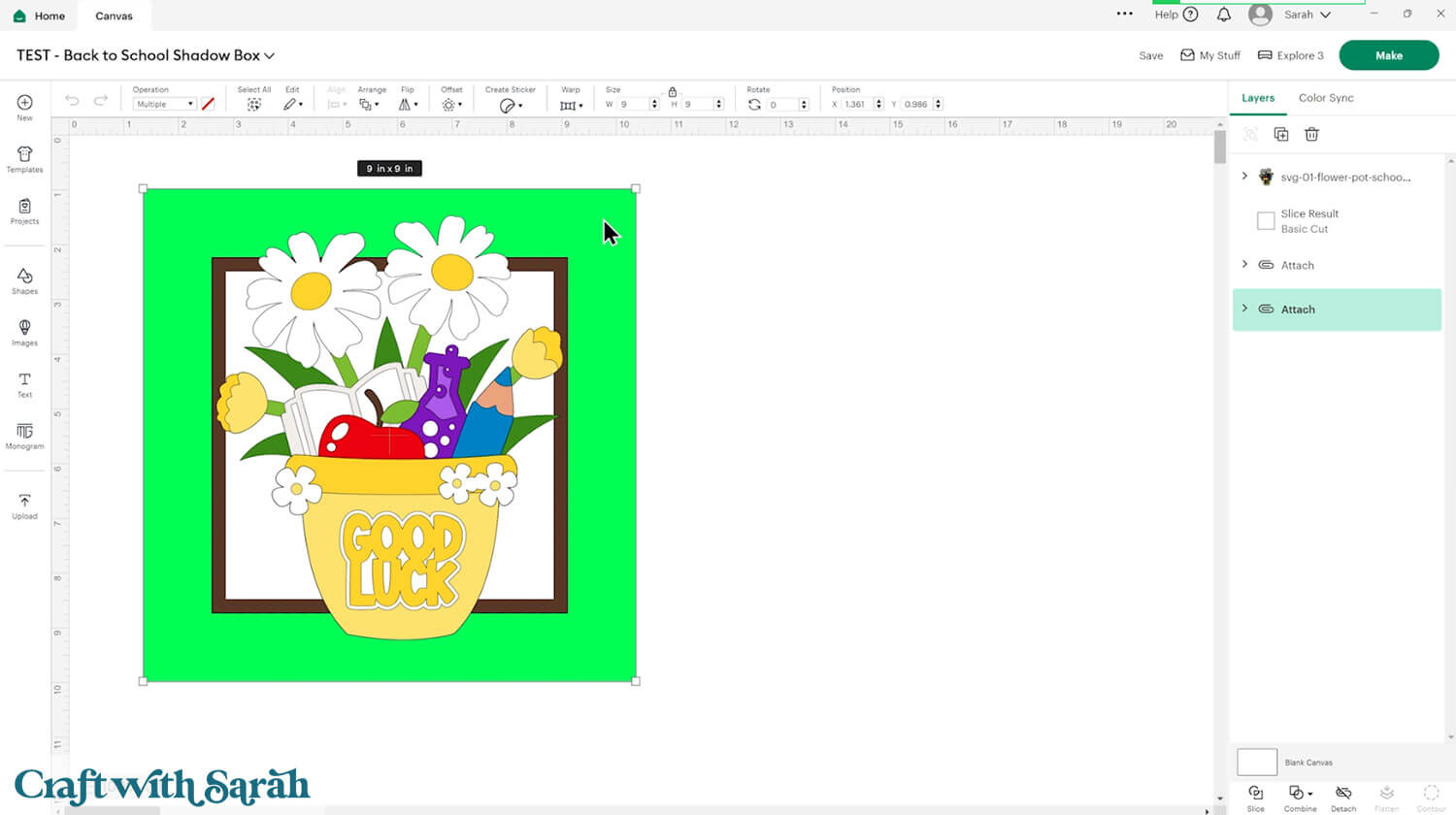Click the Blank Canvas swatch
1456x815 pixels.
pyautogui.click(x=1257, y=762)
